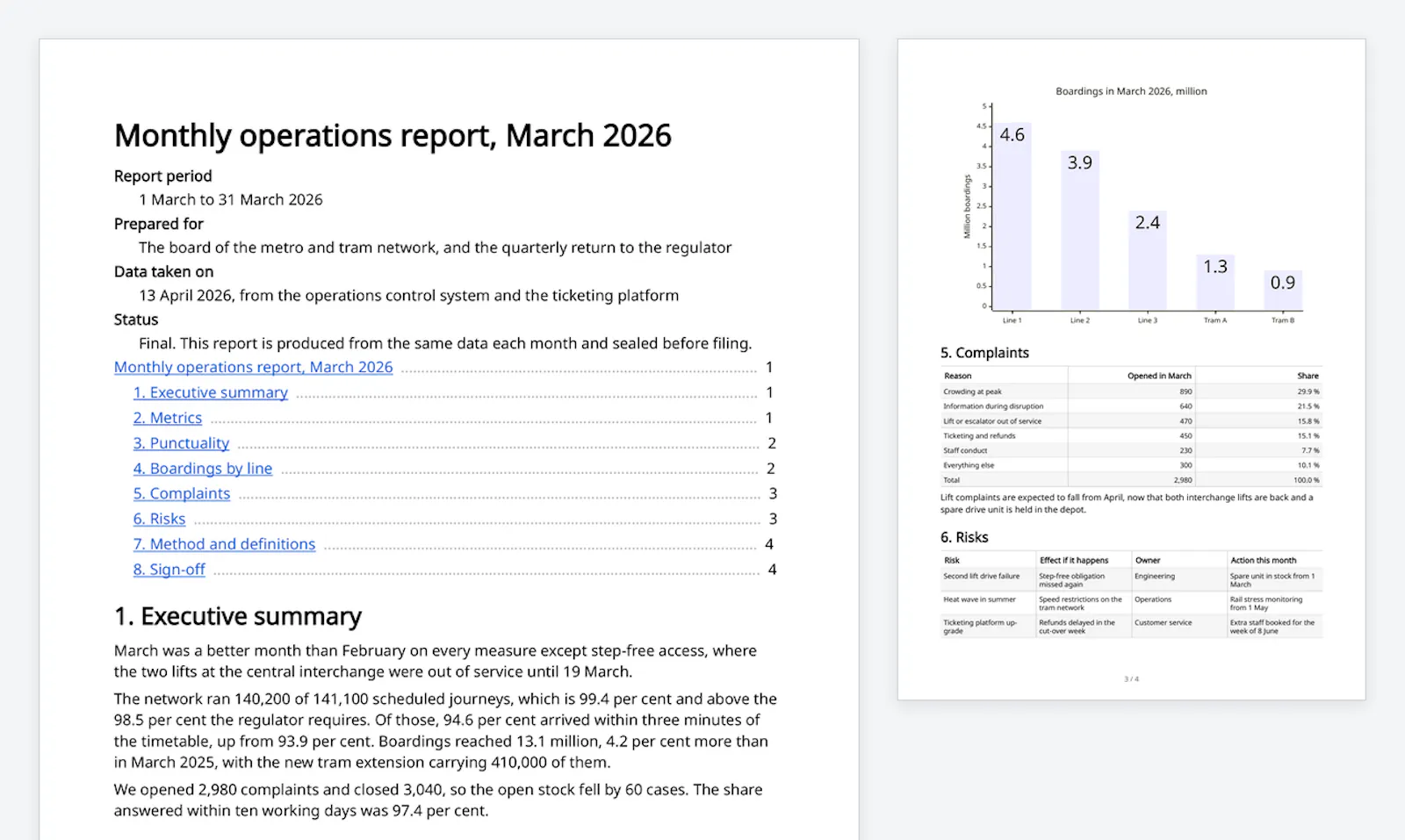This screenshot has height=840, width=1405.
Task: Click the Tram A bar labelled 1.3
Action: pos(1215,282)
